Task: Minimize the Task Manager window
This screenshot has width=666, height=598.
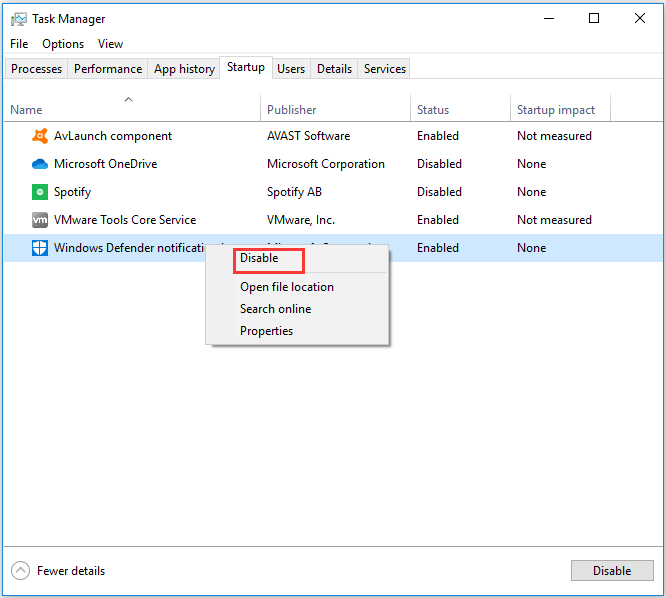Action: 549,18
